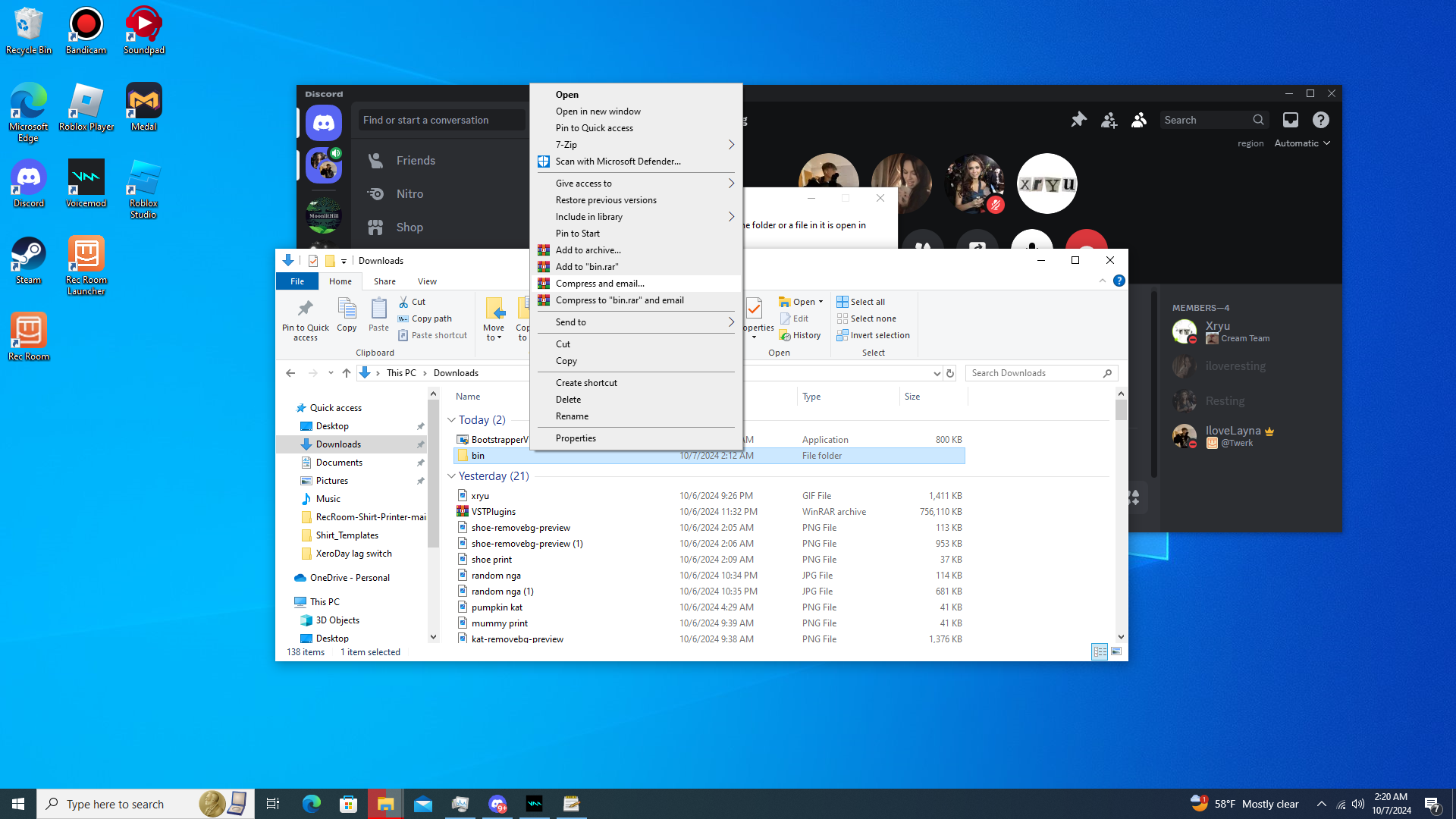This screenshot has width=1456, height=819.
Task: Collapse the Yesterday (21) group
Action: (x=452, y=476)
